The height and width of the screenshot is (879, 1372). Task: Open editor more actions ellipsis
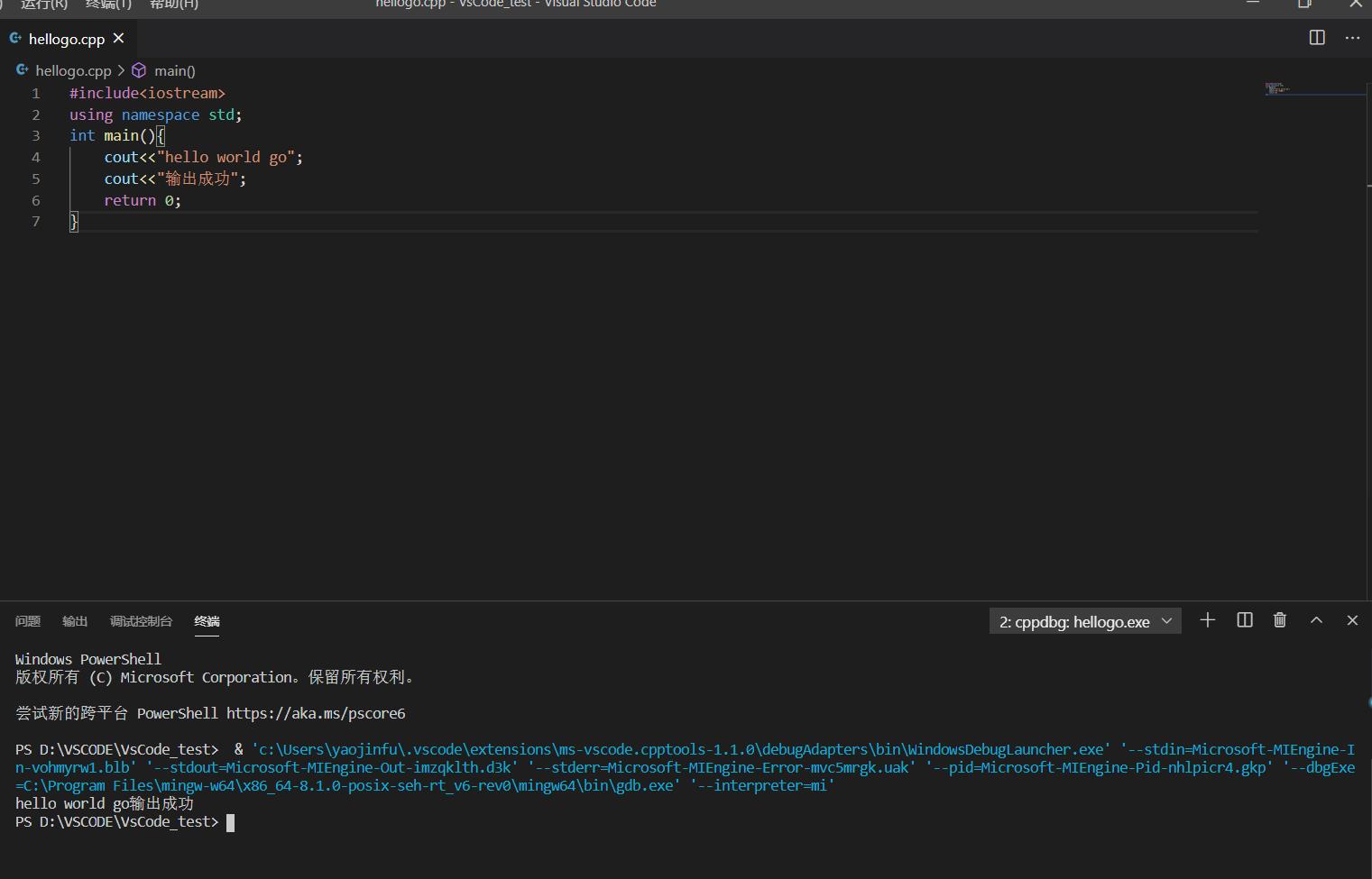point(1352,38)
